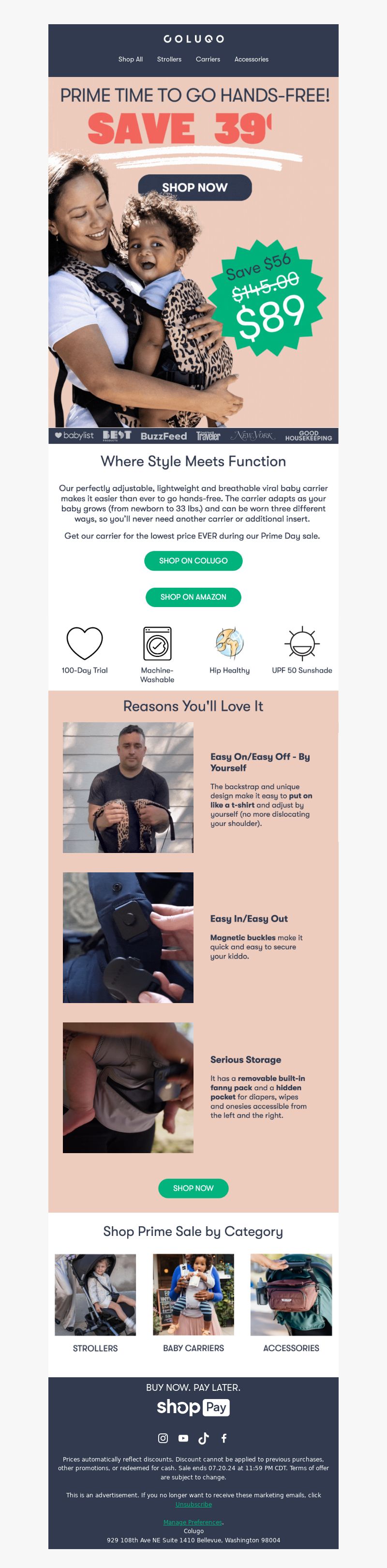Open the Manage Preferences link

pos(192,1522)
